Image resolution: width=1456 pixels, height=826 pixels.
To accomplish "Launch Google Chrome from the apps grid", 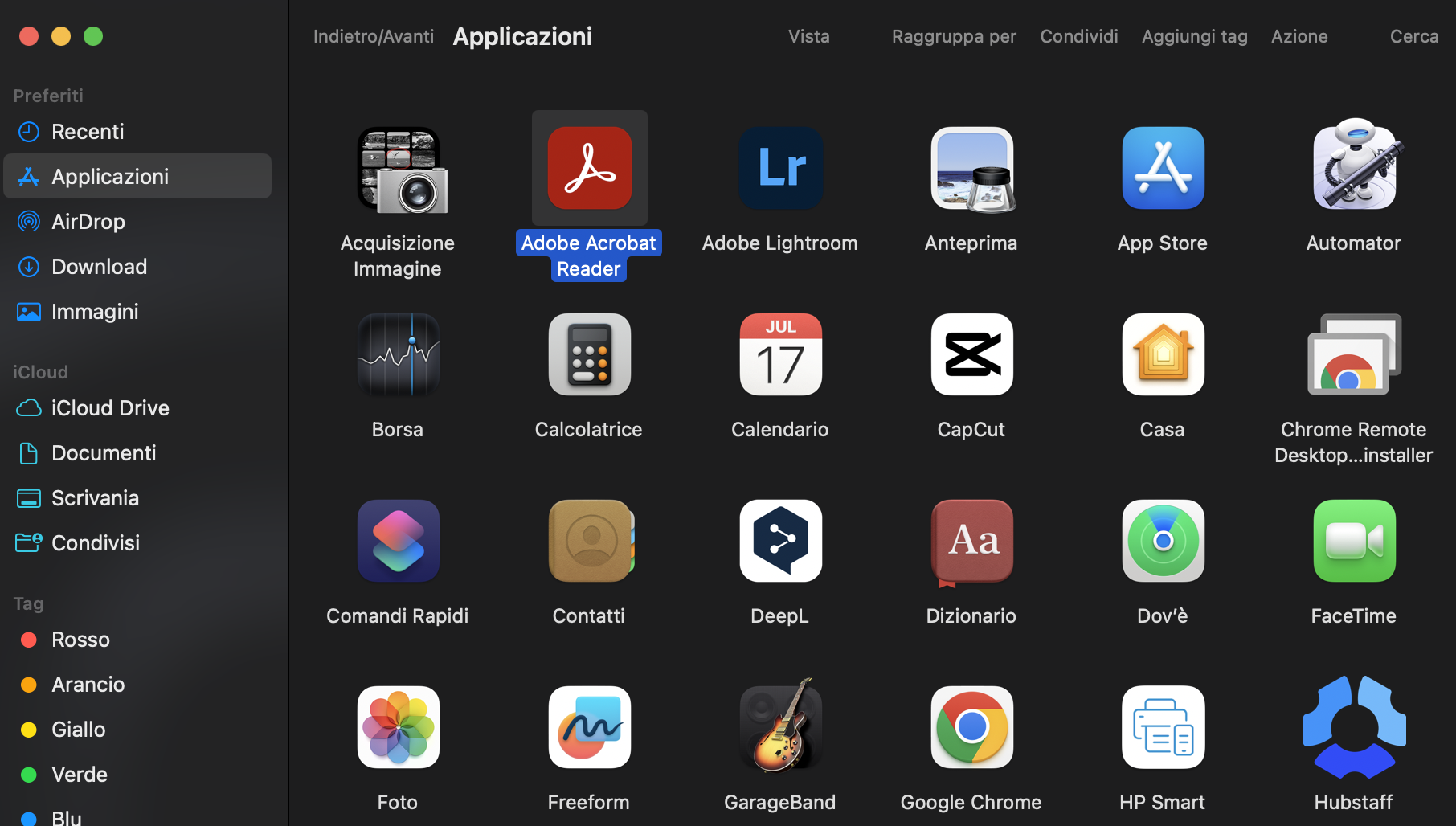I will pos(971,726).
